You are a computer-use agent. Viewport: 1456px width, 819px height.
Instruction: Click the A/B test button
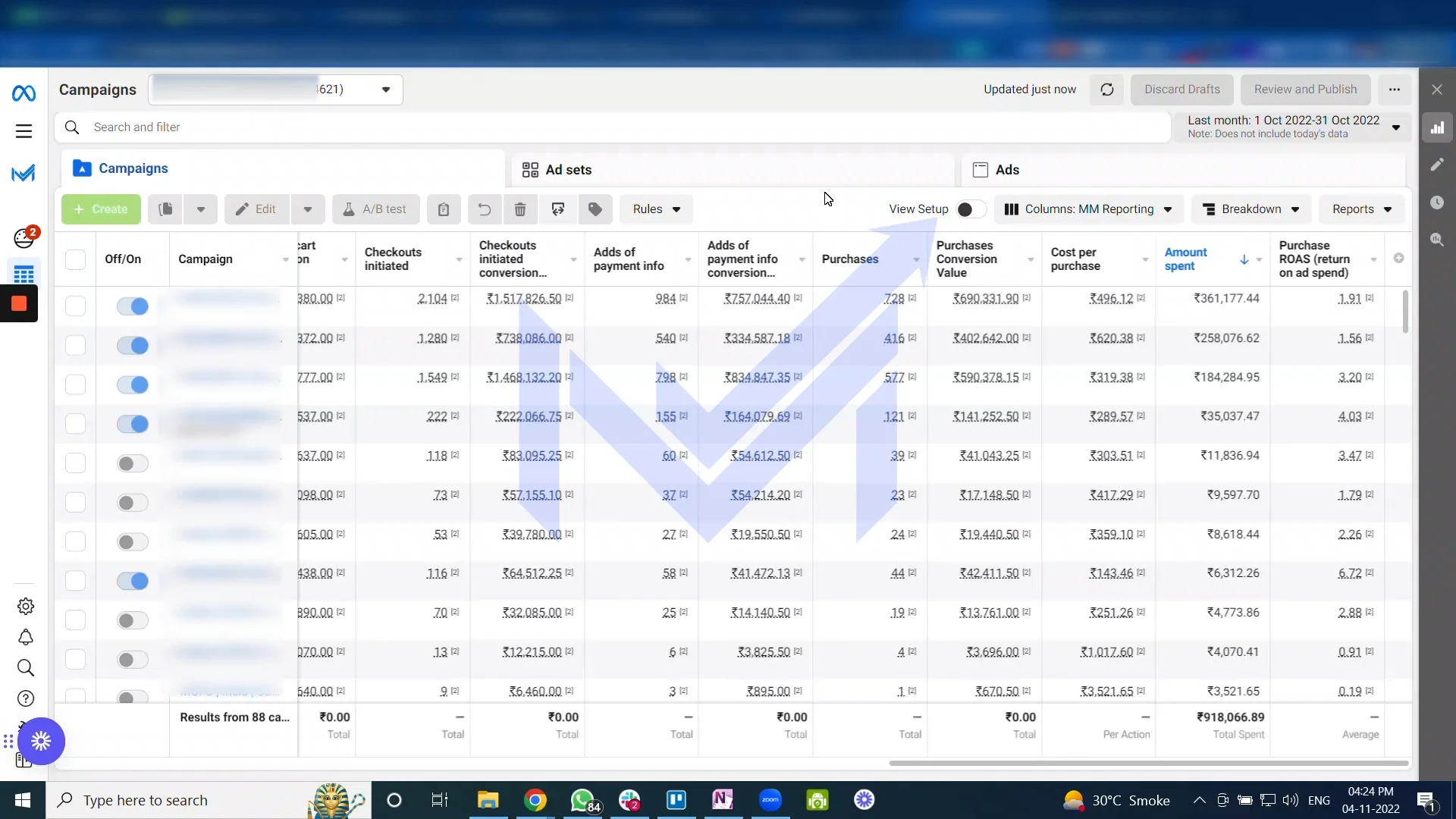click(375, 209)
